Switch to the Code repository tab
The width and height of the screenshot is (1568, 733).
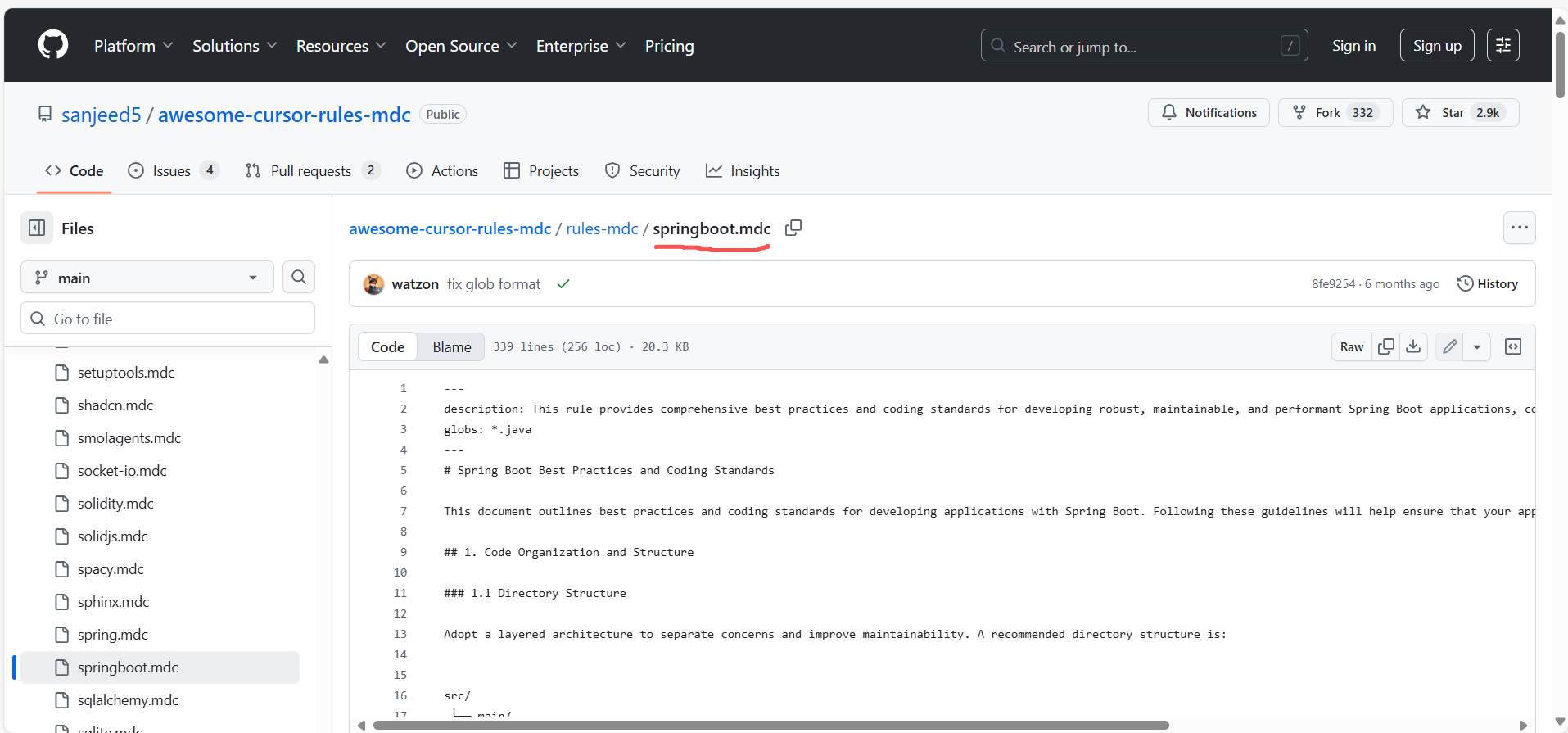point(74,170)
